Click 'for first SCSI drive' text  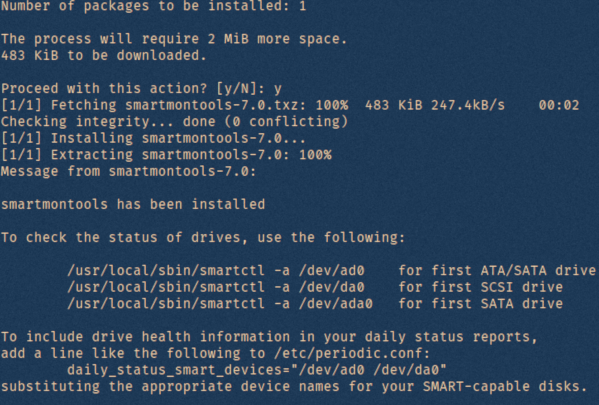pyautogui.click(x=481, y=287)
